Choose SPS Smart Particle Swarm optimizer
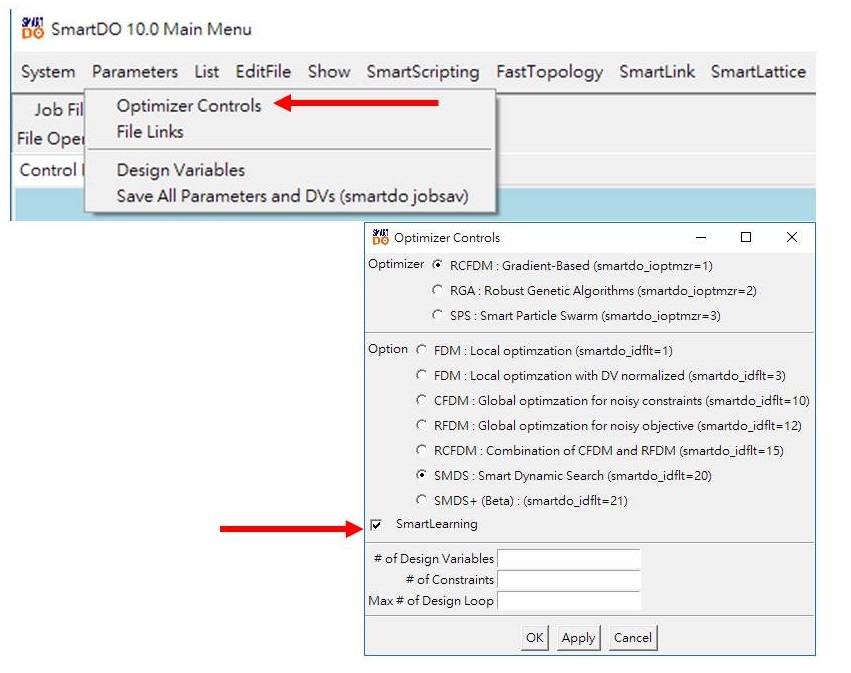Screen dimensions: 851x673 click(x=438, y=316)
